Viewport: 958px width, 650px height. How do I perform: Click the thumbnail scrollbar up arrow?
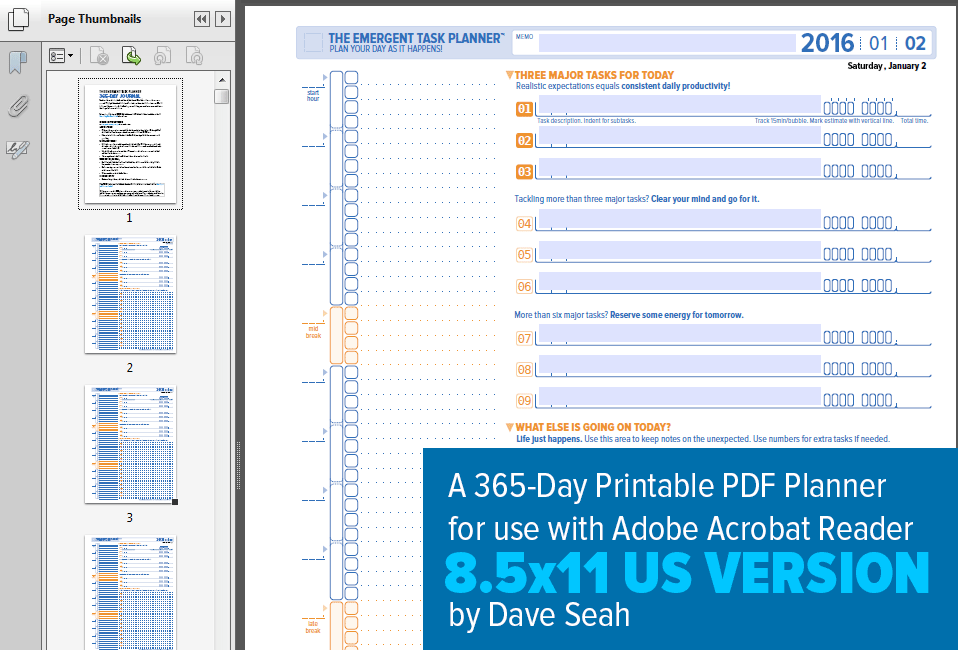(x=222, y=80)
